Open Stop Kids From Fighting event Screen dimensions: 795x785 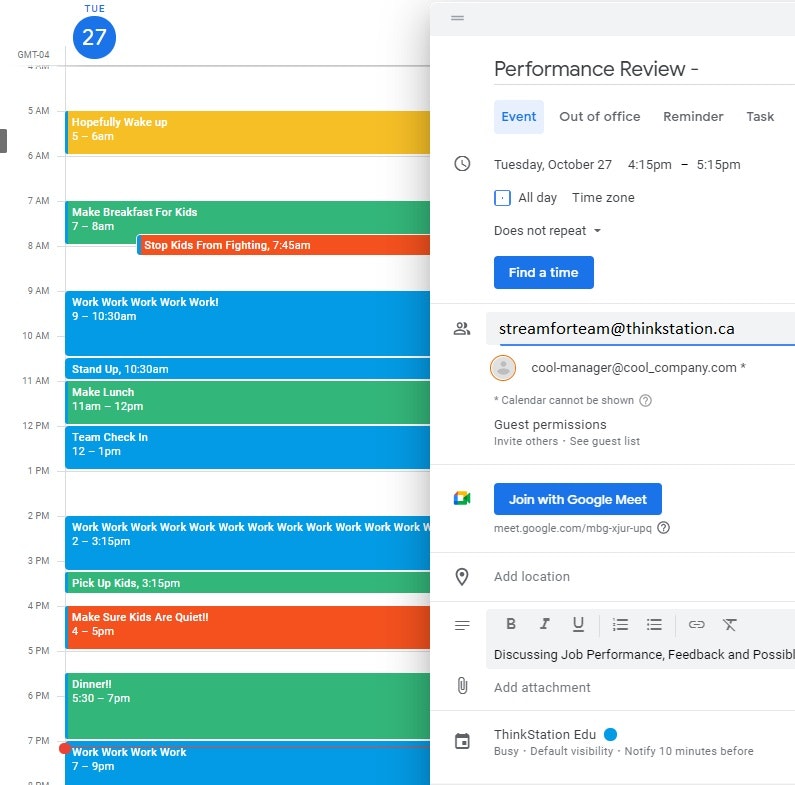(284, 245)
